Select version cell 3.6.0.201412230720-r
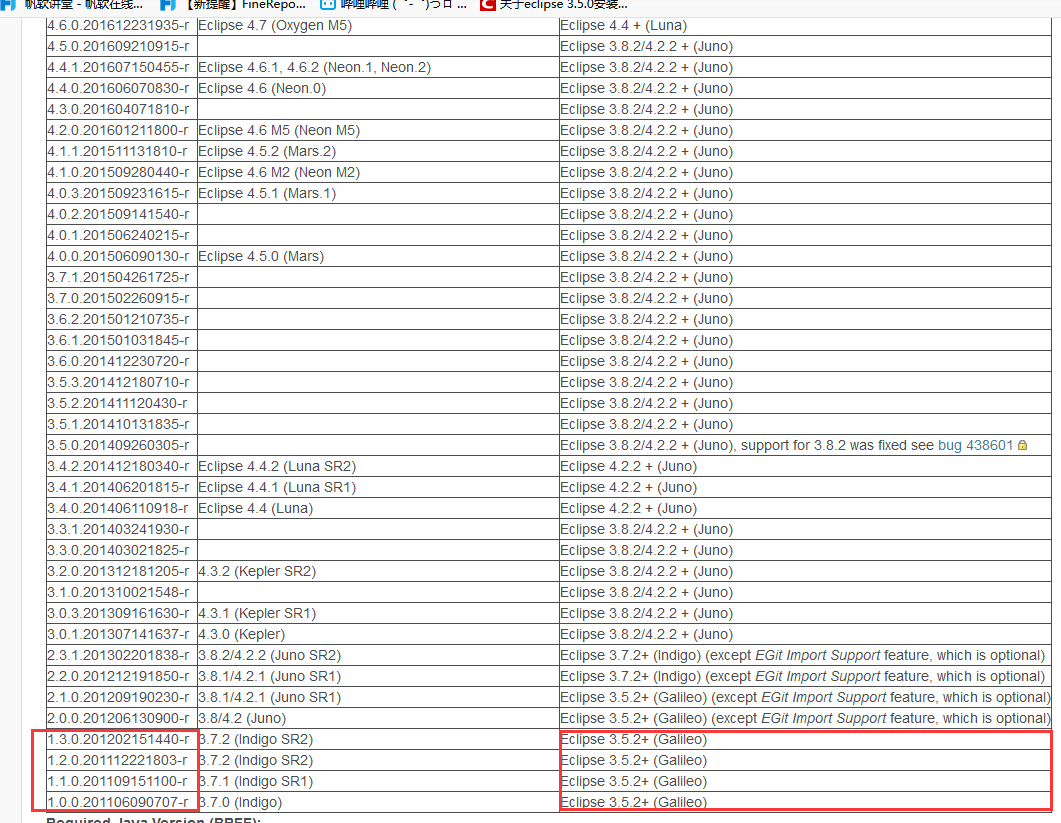 tap(122, 361)
